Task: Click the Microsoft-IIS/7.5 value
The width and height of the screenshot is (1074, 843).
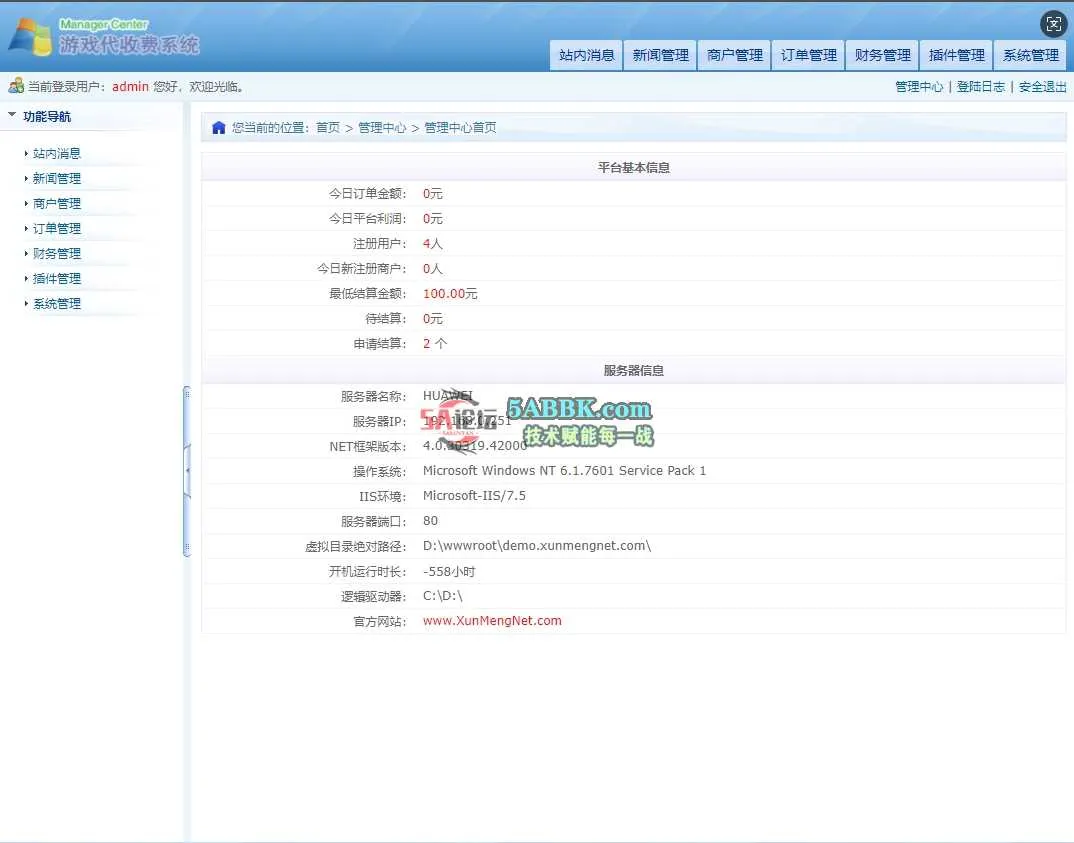Action: point(474,496)
